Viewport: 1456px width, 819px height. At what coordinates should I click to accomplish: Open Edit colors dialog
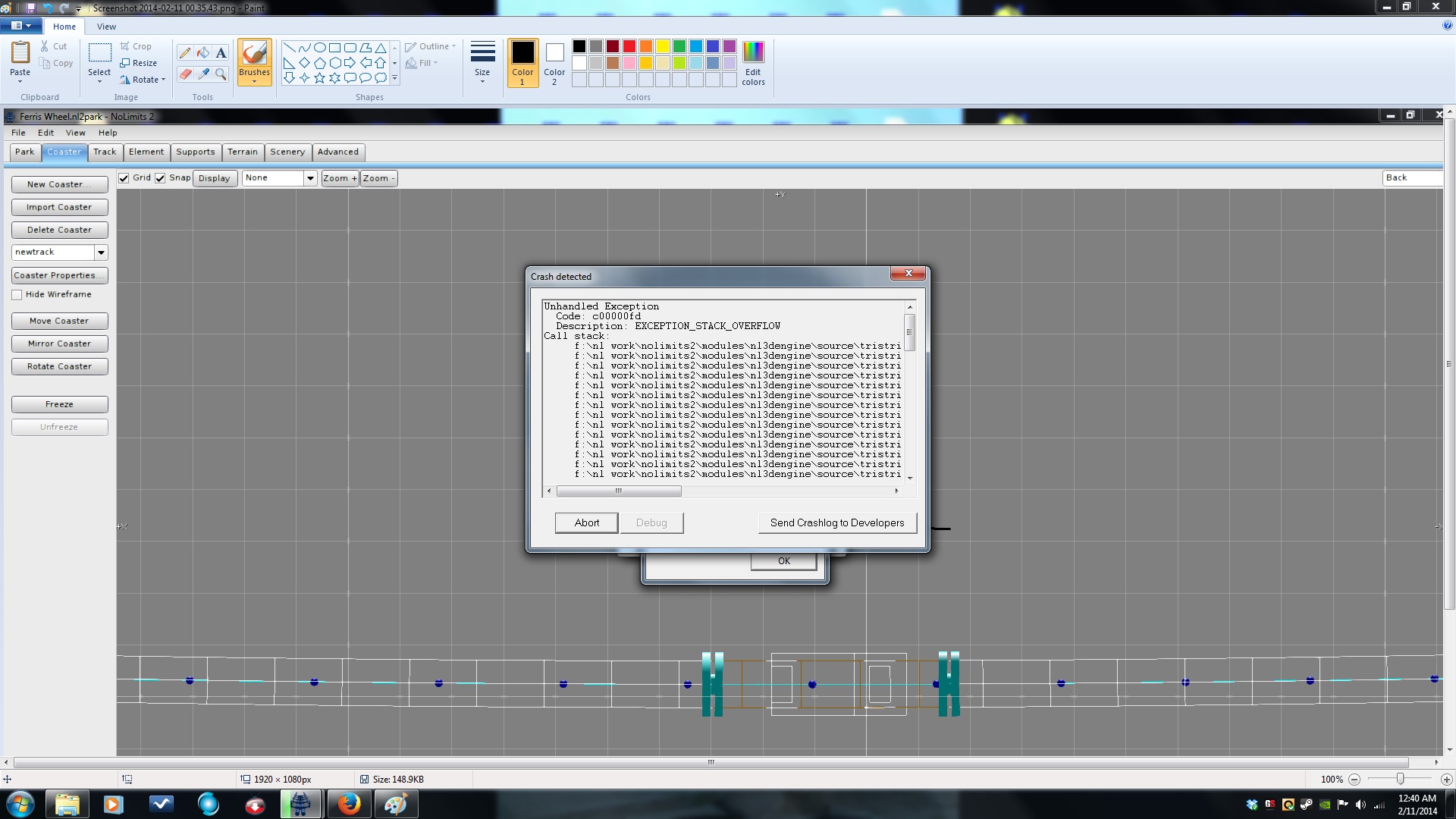tap(753, 63)
